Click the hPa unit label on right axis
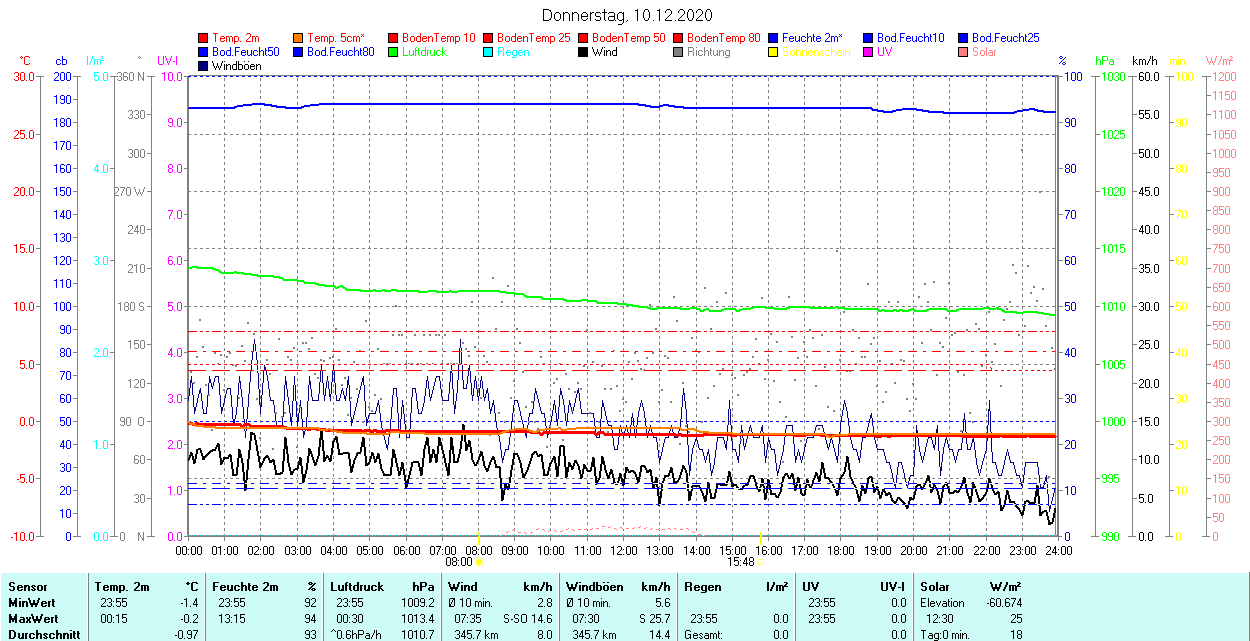The height and width of the screenshot is (641, 1250). [1105, 61]
